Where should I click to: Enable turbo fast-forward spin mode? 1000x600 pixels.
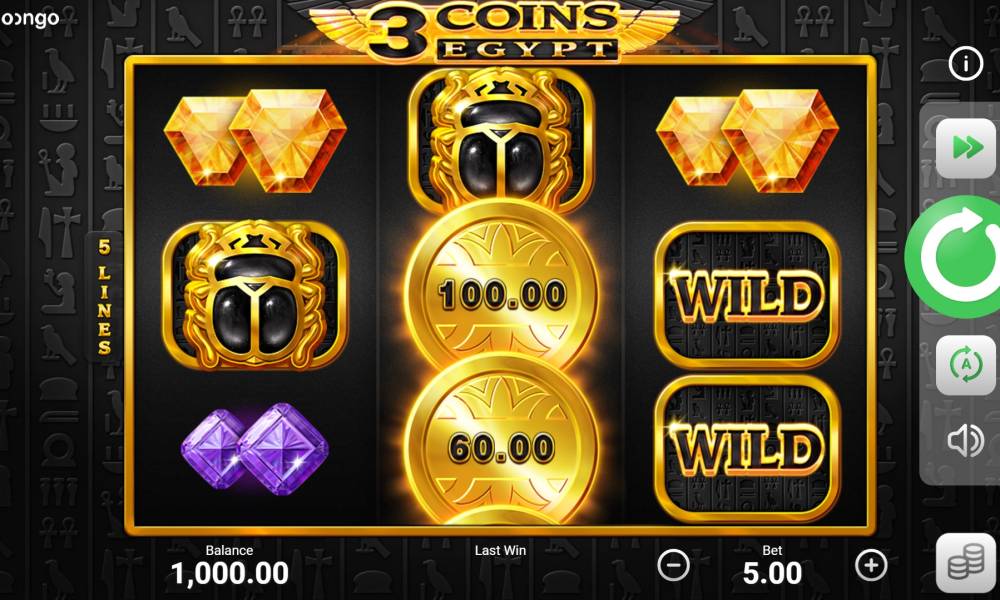click(x=966, y=148)
